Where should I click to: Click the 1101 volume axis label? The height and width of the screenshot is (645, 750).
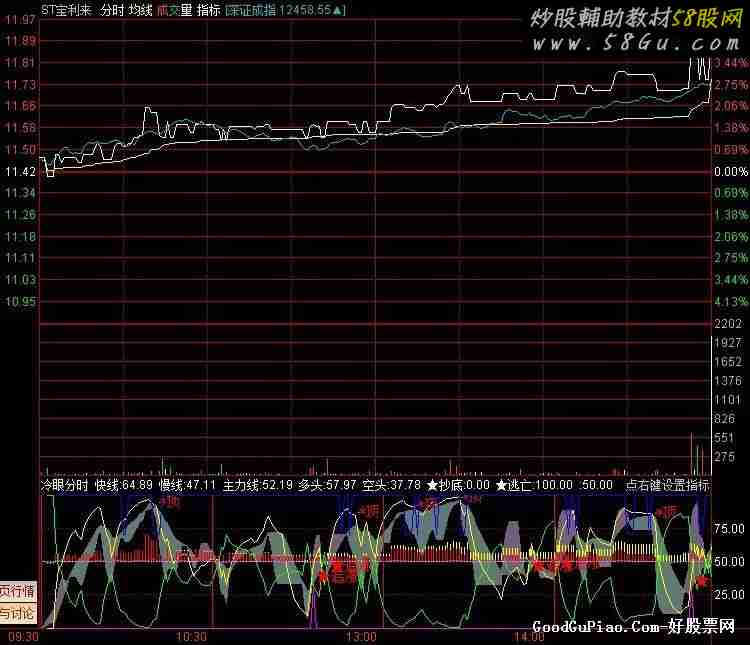(728, 400)
